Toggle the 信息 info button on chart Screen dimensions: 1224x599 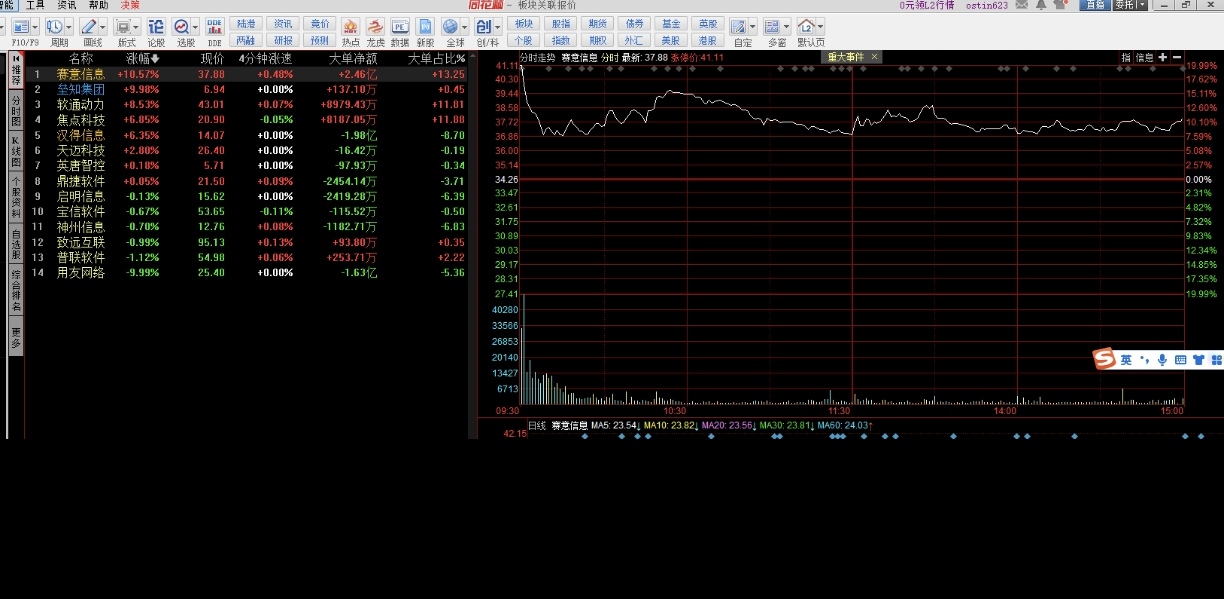coord(1144,57)
